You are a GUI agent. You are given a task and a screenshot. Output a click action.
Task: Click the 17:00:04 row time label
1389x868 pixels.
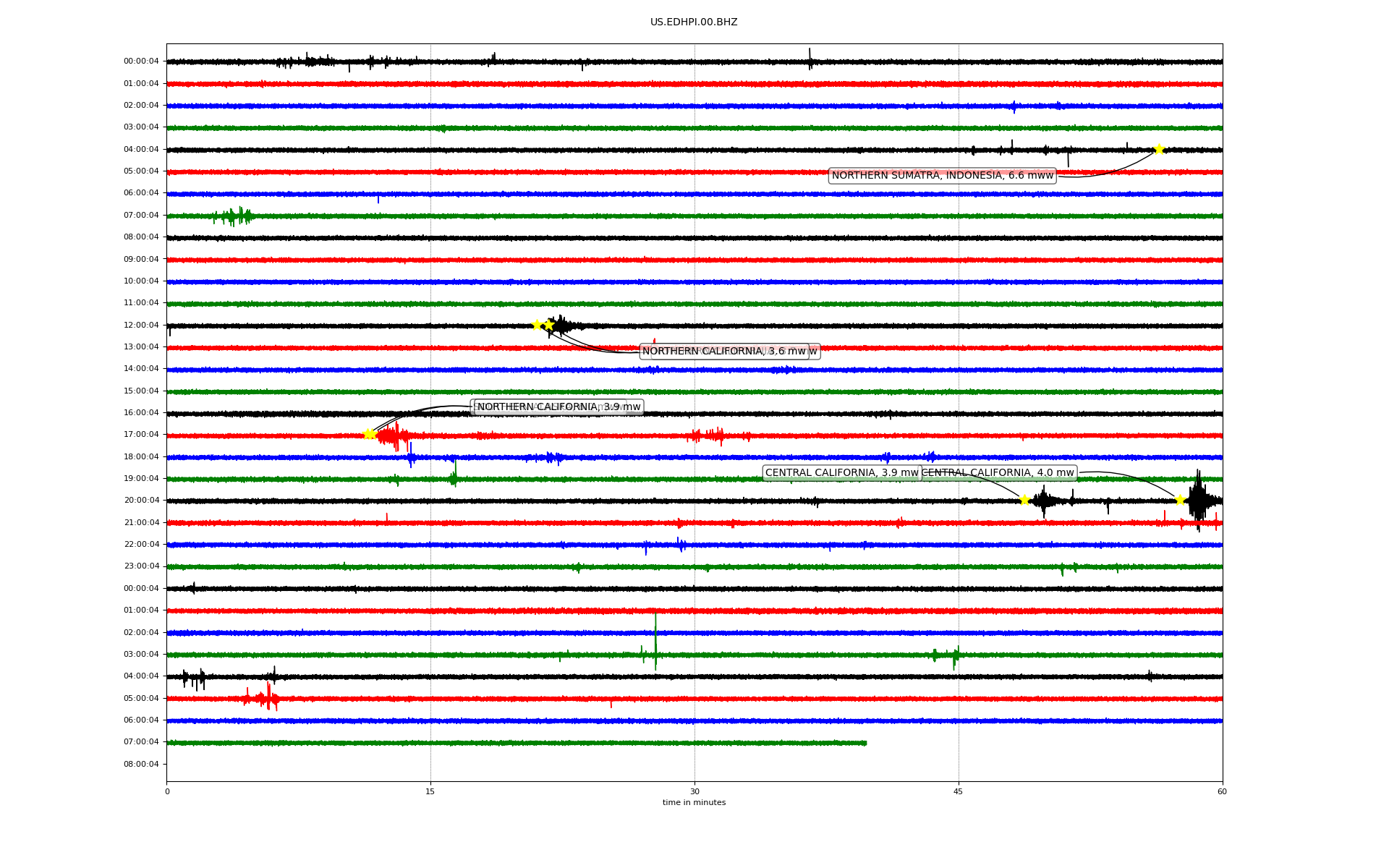click(141, 434)
